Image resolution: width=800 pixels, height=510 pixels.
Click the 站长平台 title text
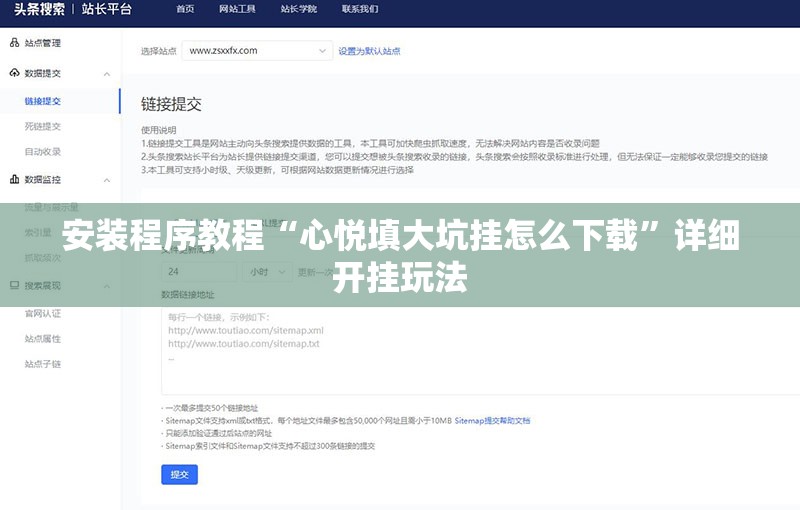107,9
